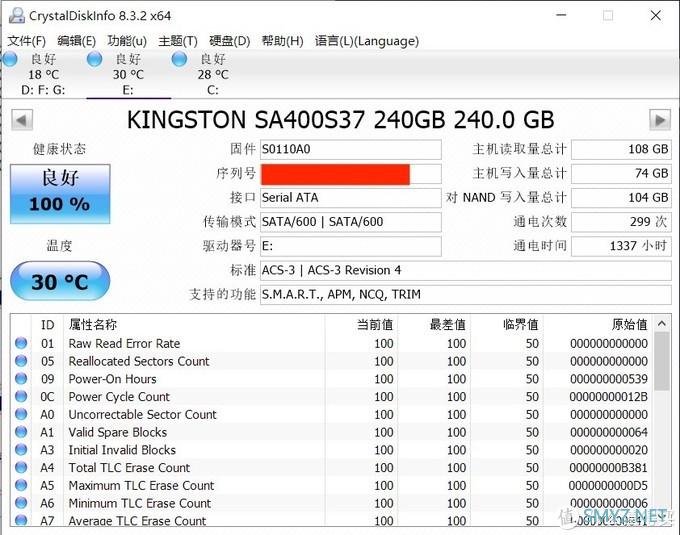Screen dimensions: 680x535
Task: Select the Power Cycle Count row name
Action: [119, 397]
